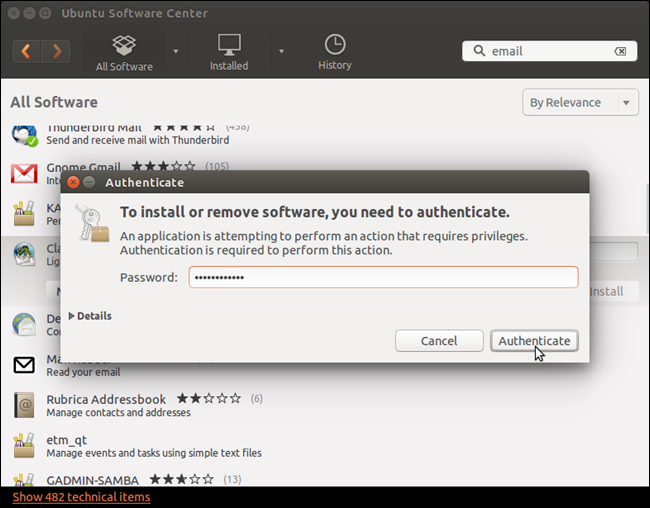Expand the All Software dropdown arrow

click(176, 51)
